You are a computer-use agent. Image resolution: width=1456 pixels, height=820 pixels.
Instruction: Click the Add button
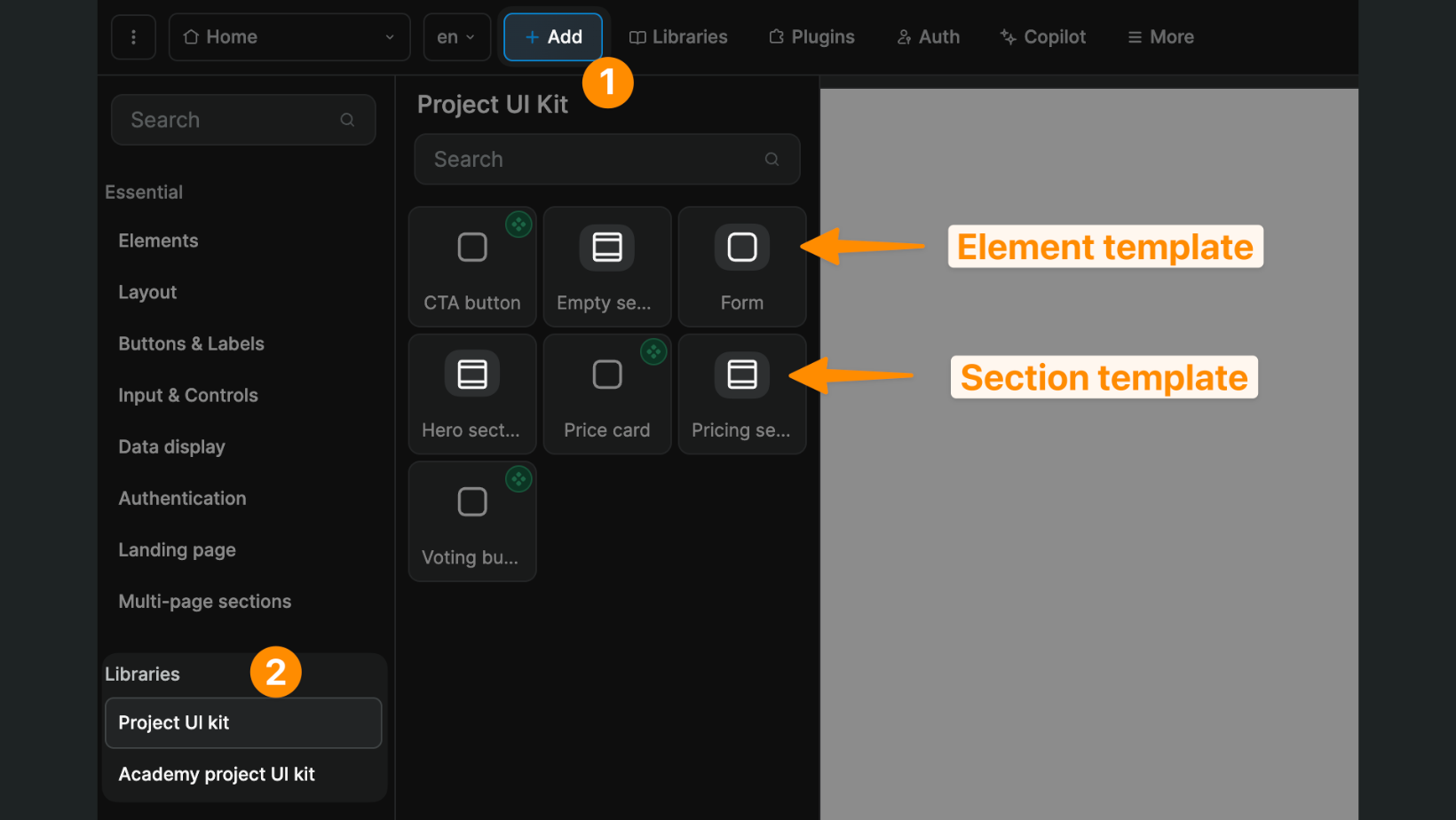point(552,36)
